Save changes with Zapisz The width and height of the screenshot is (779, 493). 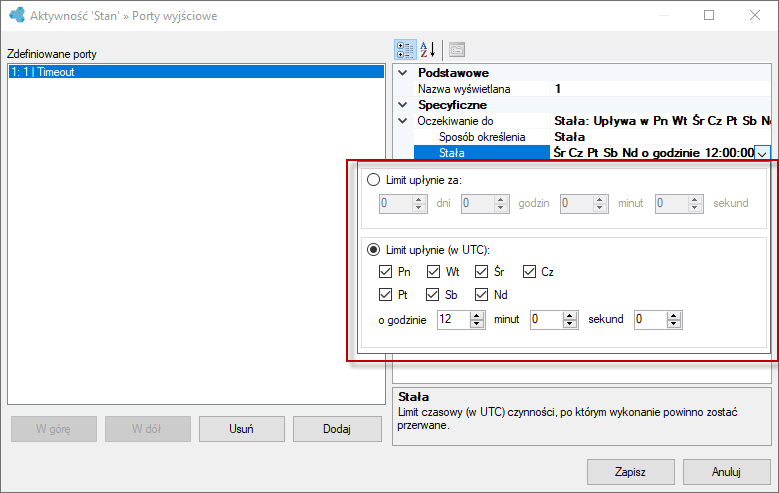pos(630,472)
